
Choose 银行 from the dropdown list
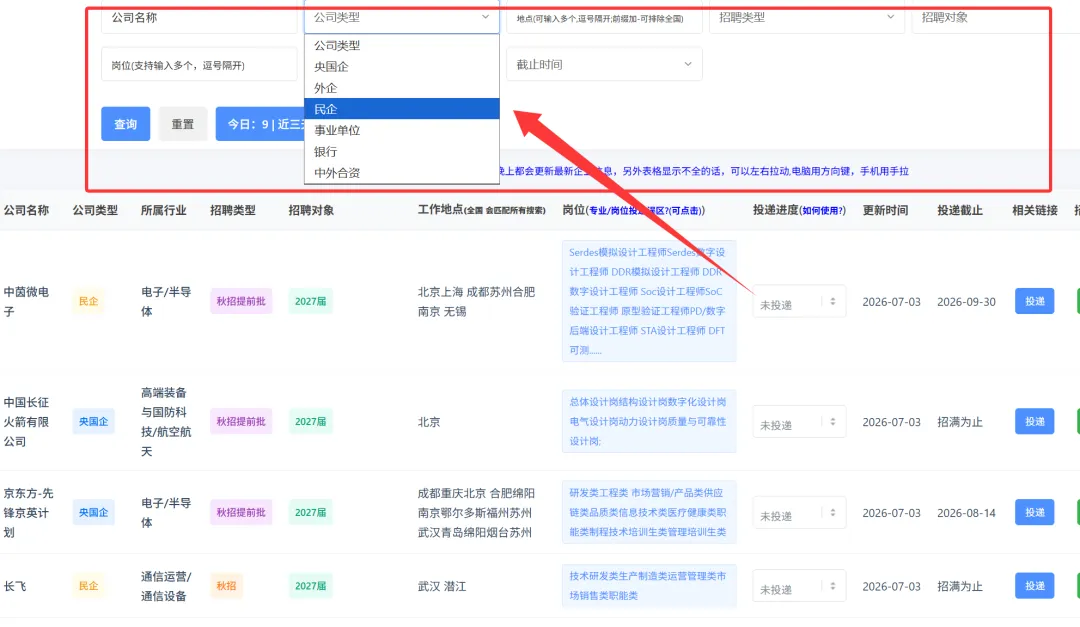(402, 152)
